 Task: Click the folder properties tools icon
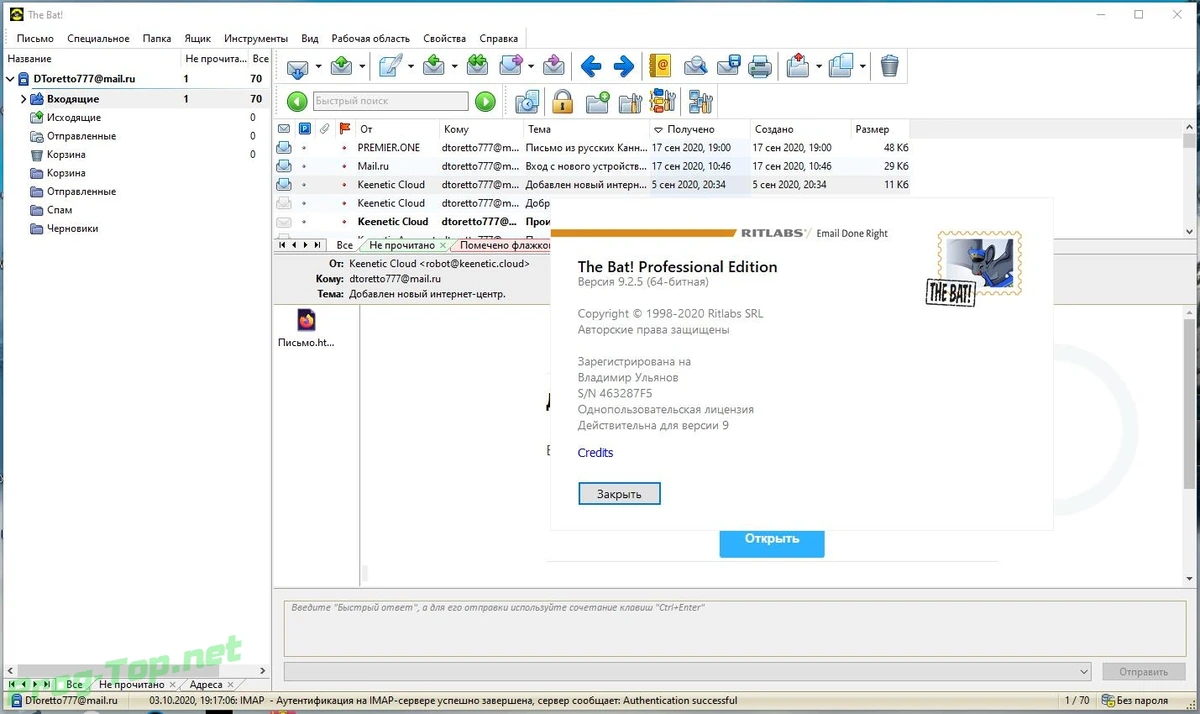click(630, 101)
